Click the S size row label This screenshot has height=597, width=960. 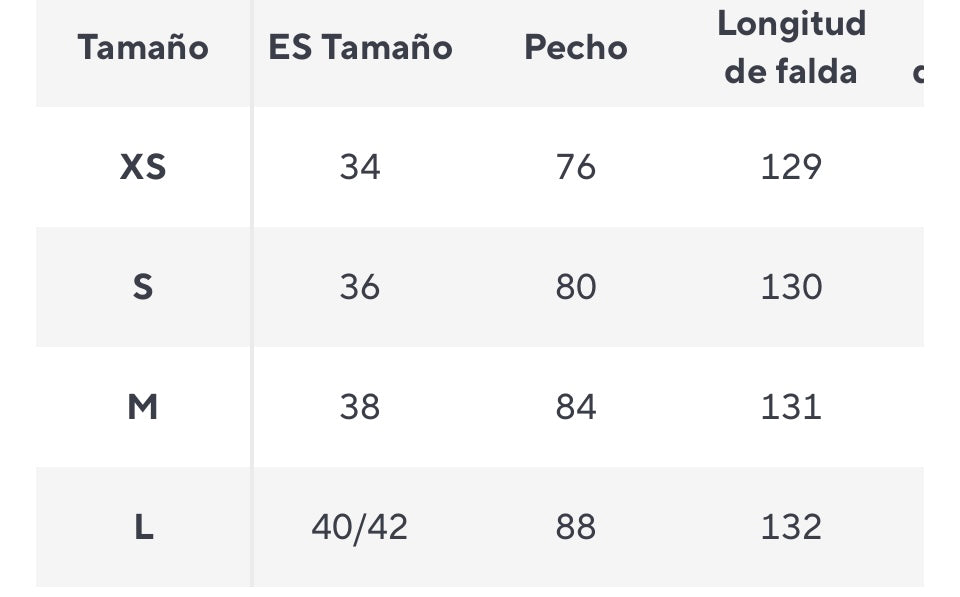[x=143, y=287]
